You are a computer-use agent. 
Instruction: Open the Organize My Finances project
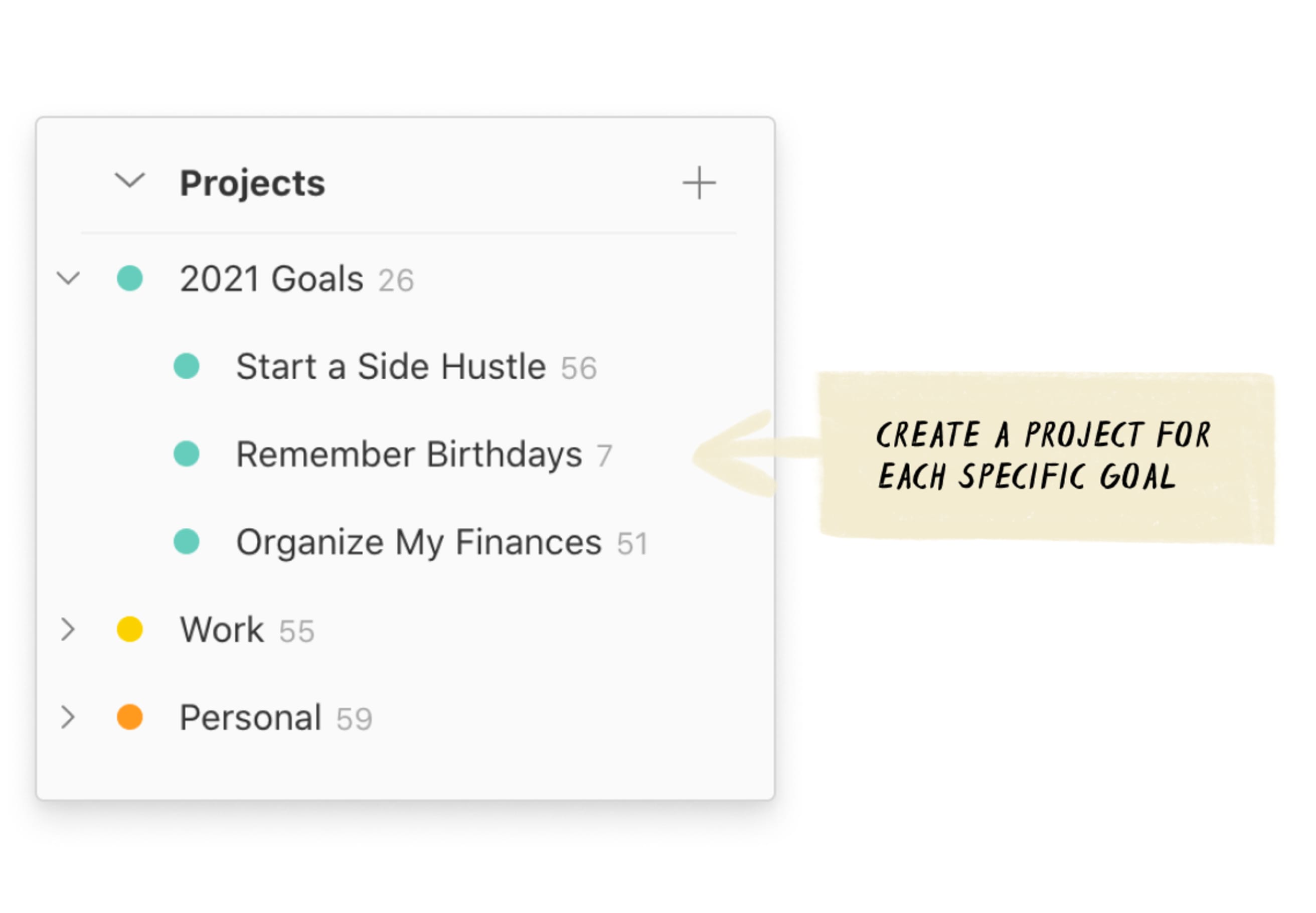(418, 542)
